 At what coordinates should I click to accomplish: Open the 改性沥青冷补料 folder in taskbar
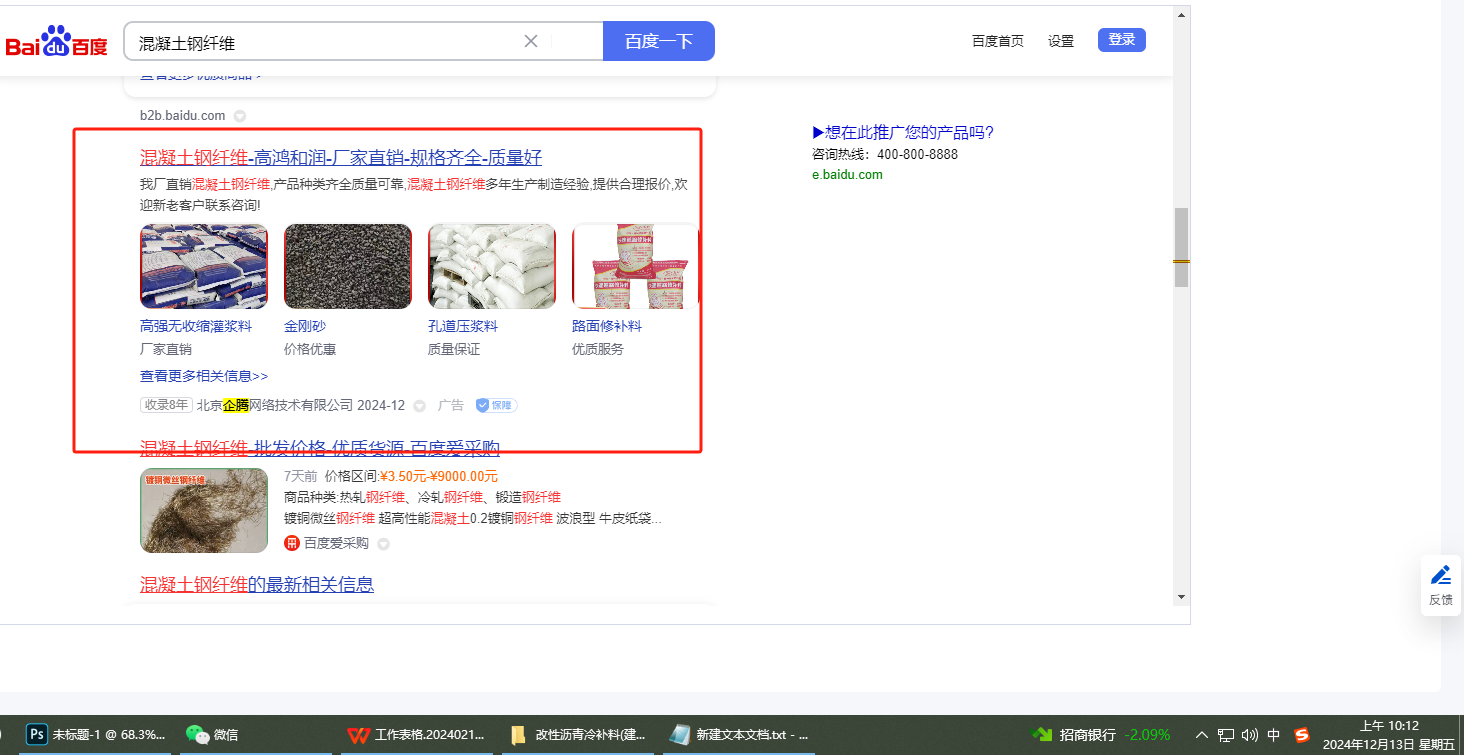(577, 735)
